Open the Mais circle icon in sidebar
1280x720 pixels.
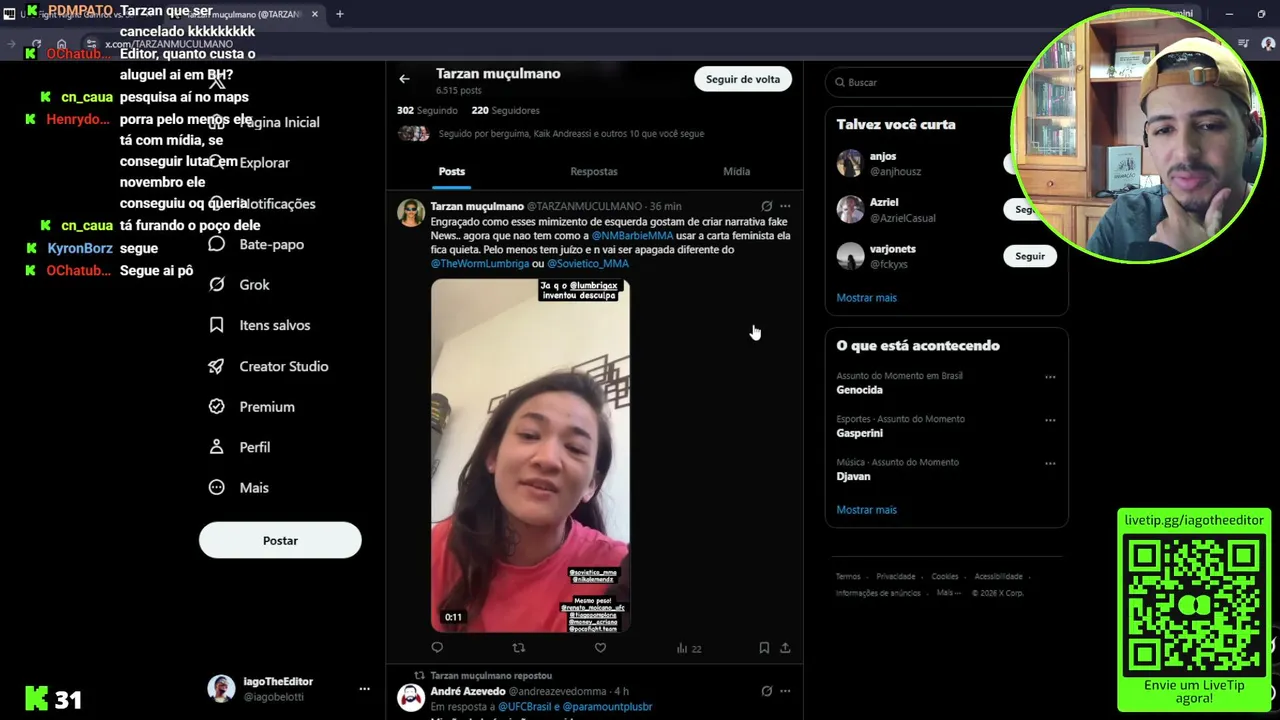click(x=216, y=488)
